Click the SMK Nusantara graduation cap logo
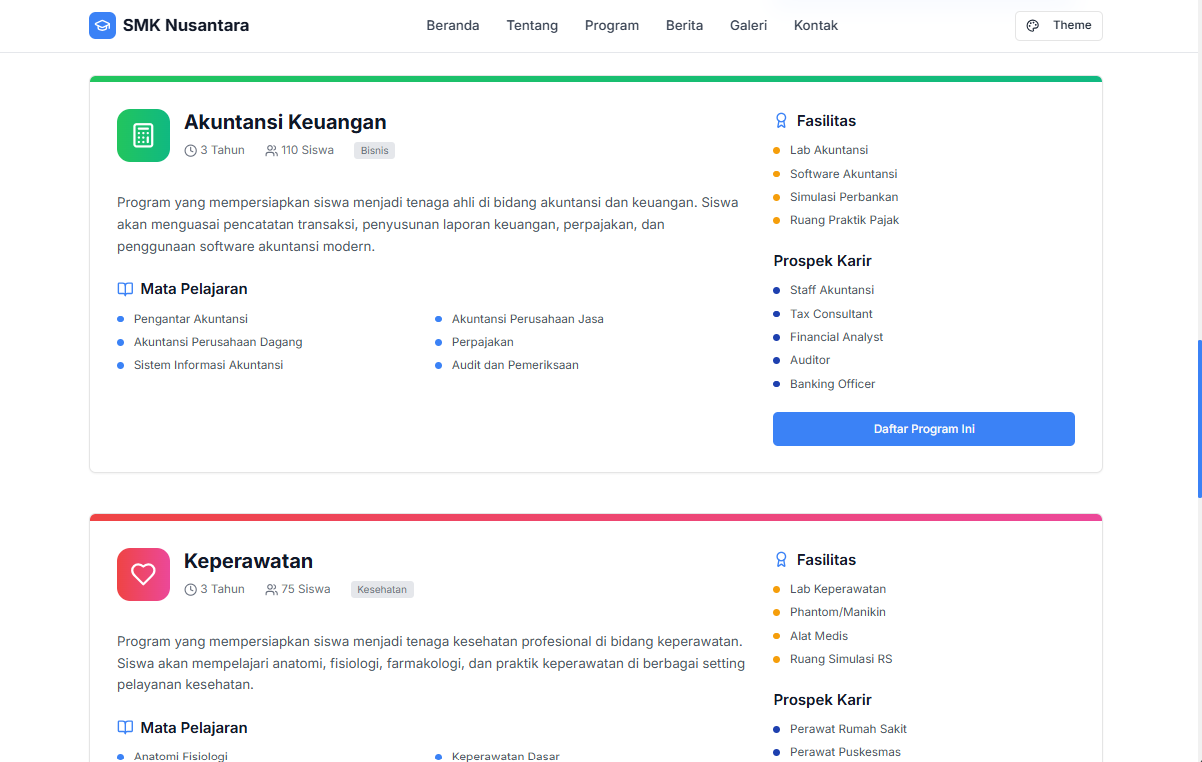Image resolution: width=1202 pixels, height=762 pixels. click(x=102, y=26)
